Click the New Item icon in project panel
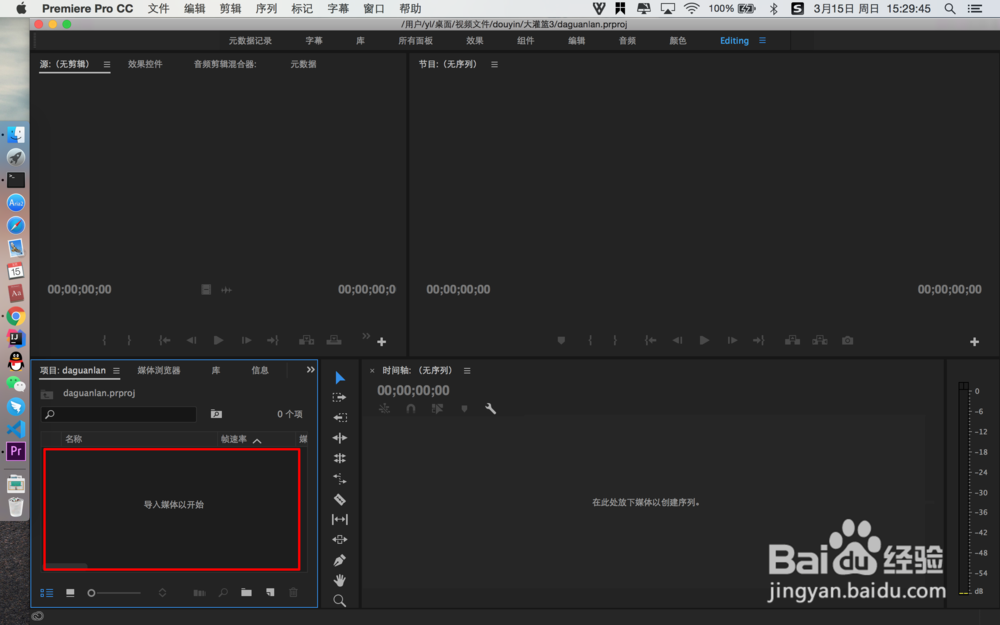 tap(270, 592)
